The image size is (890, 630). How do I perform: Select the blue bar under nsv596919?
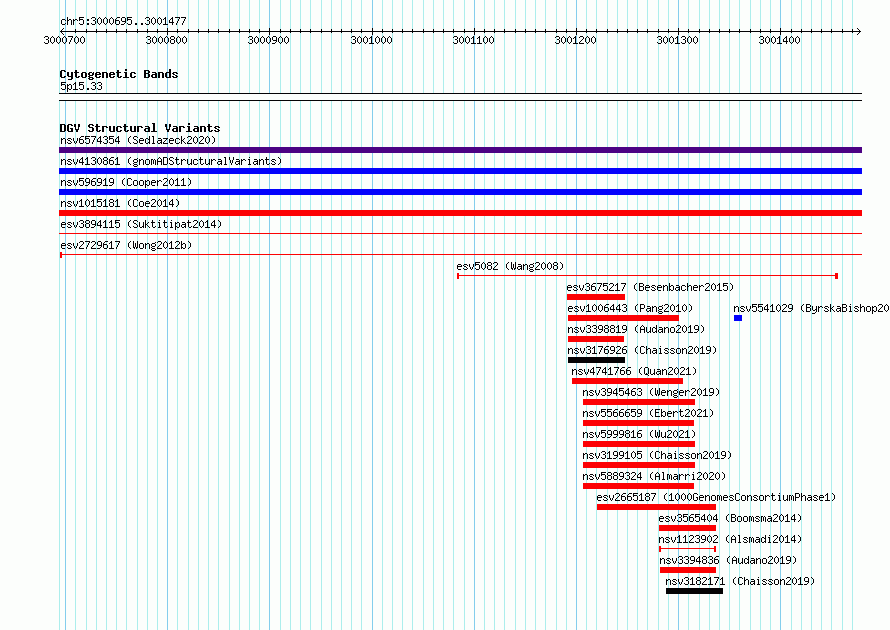point(460,192)
